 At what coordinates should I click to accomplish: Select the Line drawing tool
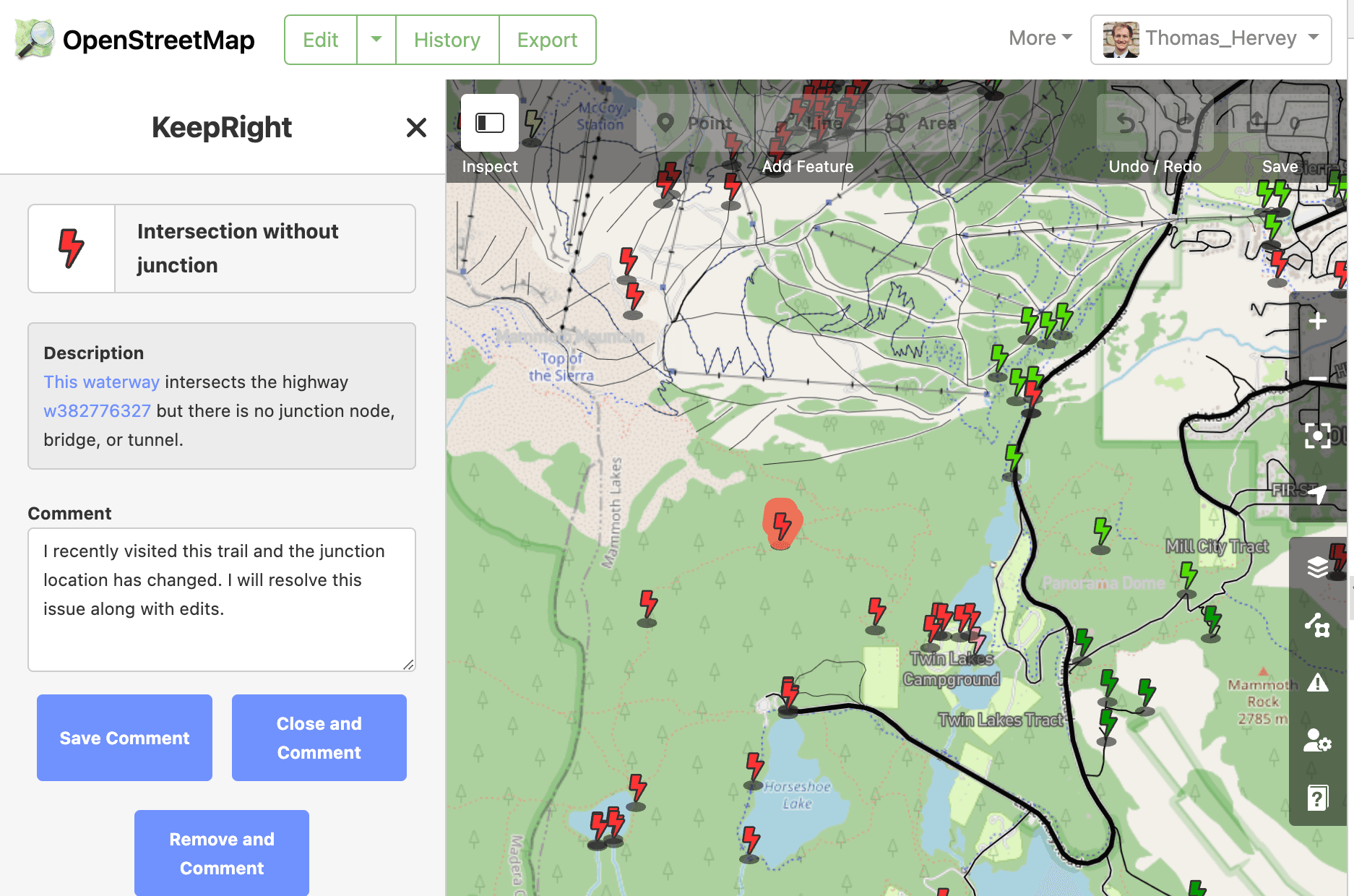click(x=809, y=123)
